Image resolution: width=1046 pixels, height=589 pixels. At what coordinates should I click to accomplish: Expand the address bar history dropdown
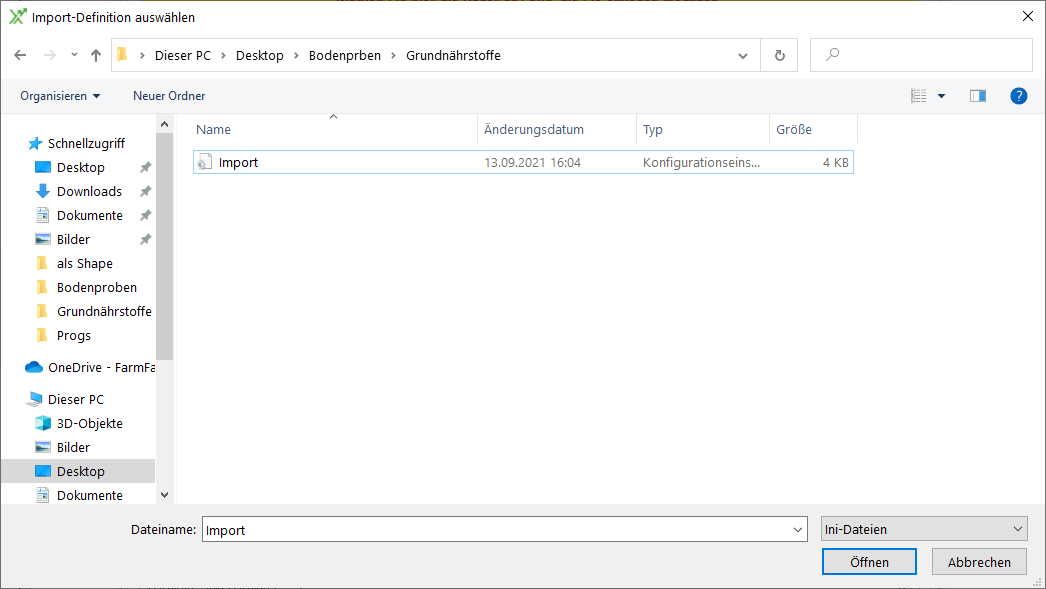742,56
